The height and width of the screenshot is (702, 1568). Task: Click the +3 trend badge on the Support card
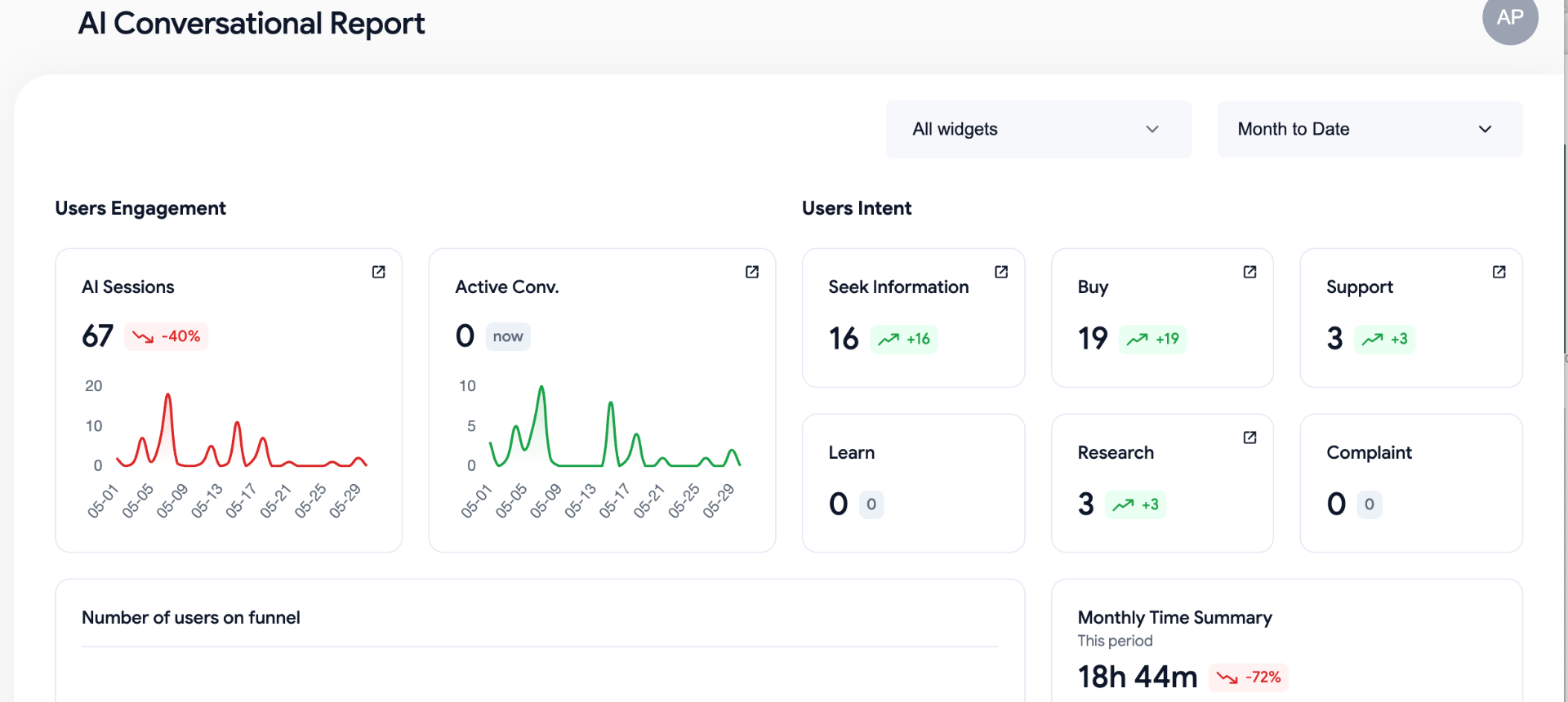click(x=1385, y=339)
